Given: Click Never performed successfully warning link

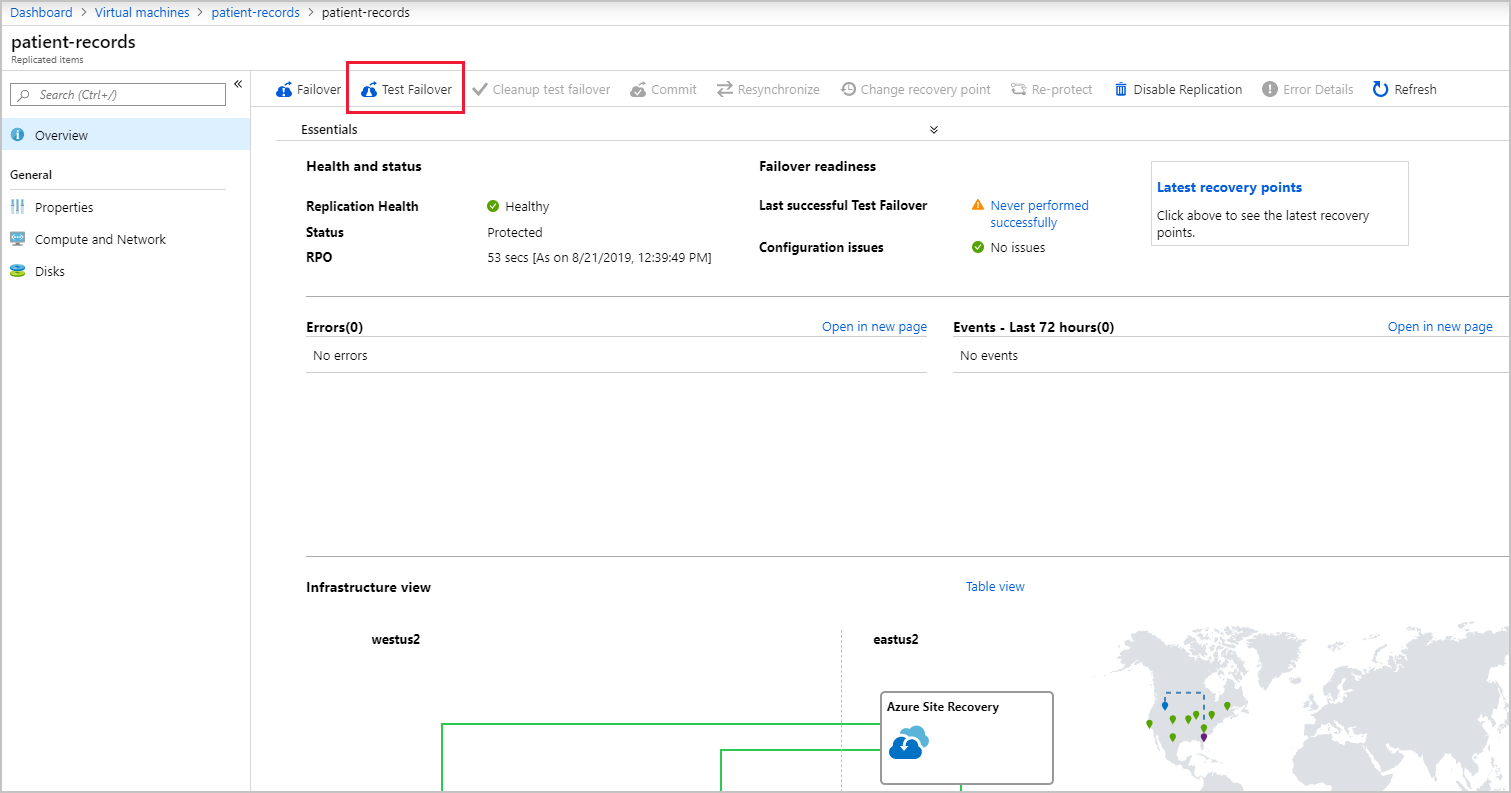Looking at the screenshot, I should [1039, 214].
